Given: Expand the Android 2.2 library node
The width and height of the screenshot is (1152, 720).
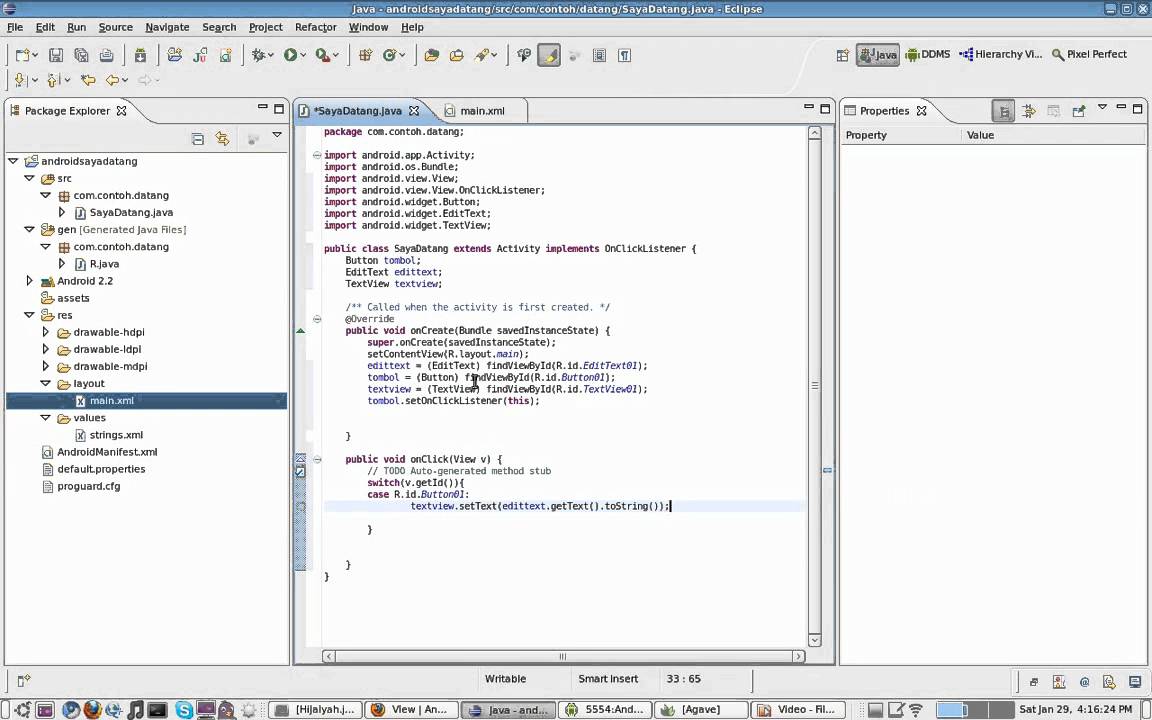Looking at the screenshot, I should [29, 281].
